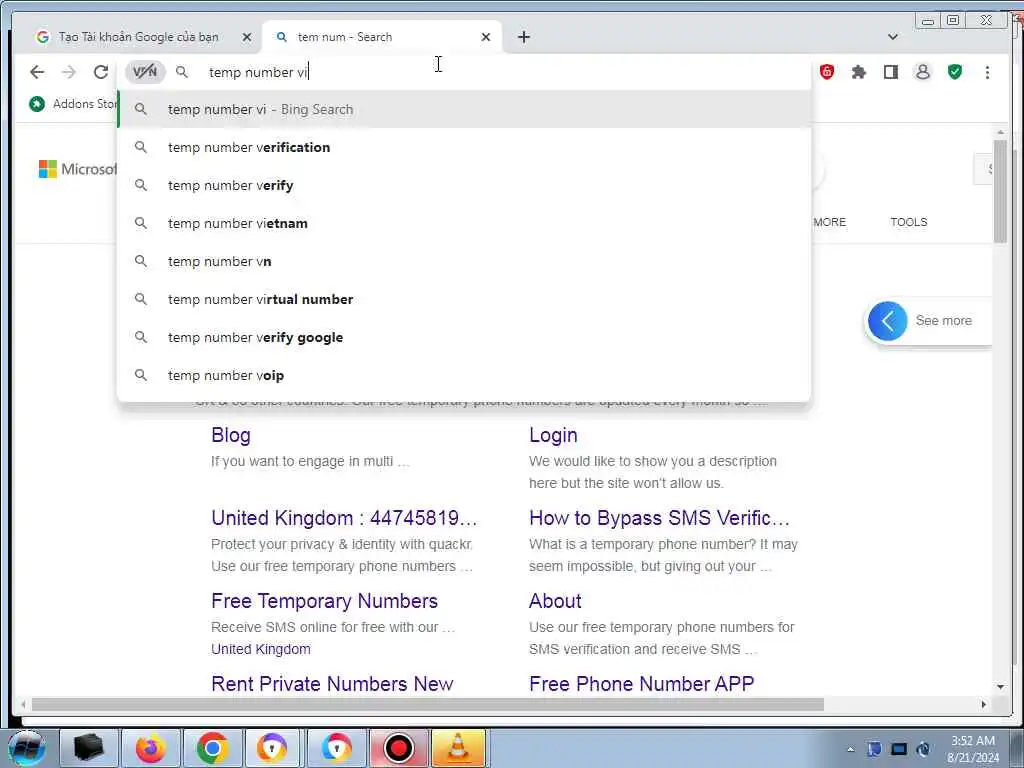This screenshot has width=1024, height=768.
Task: Click the Microsoft logo on Bing page
Action: (78, 169)
